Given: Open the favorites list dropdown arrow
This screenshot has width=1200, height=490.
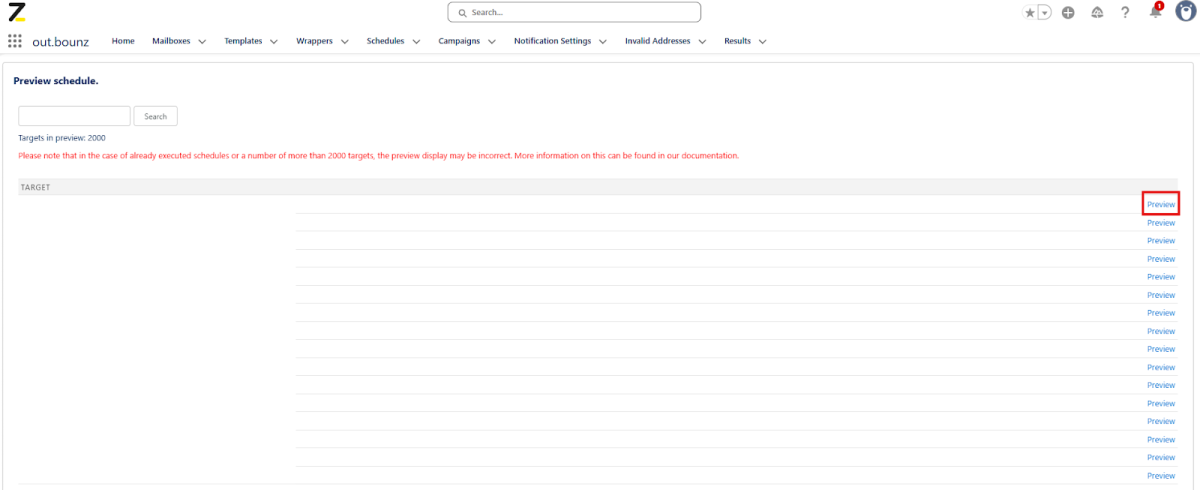Looking at the screenshot, I should [x=1044, y=12].
